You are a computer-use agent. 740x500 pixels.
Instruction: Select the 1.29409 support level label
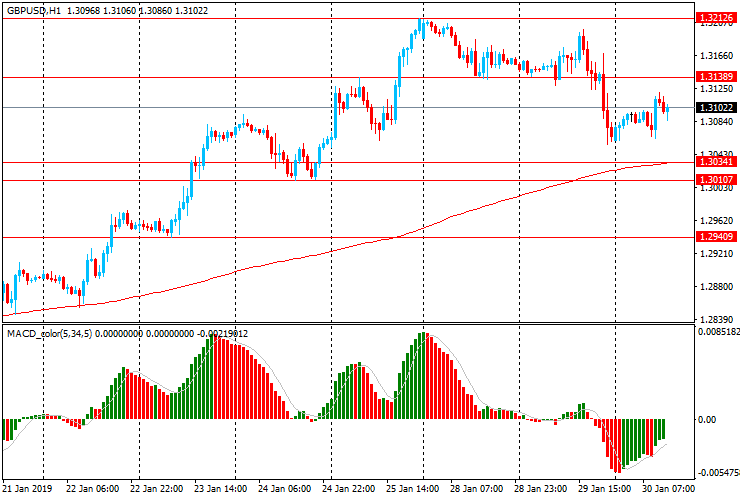(x=716, y=237)
